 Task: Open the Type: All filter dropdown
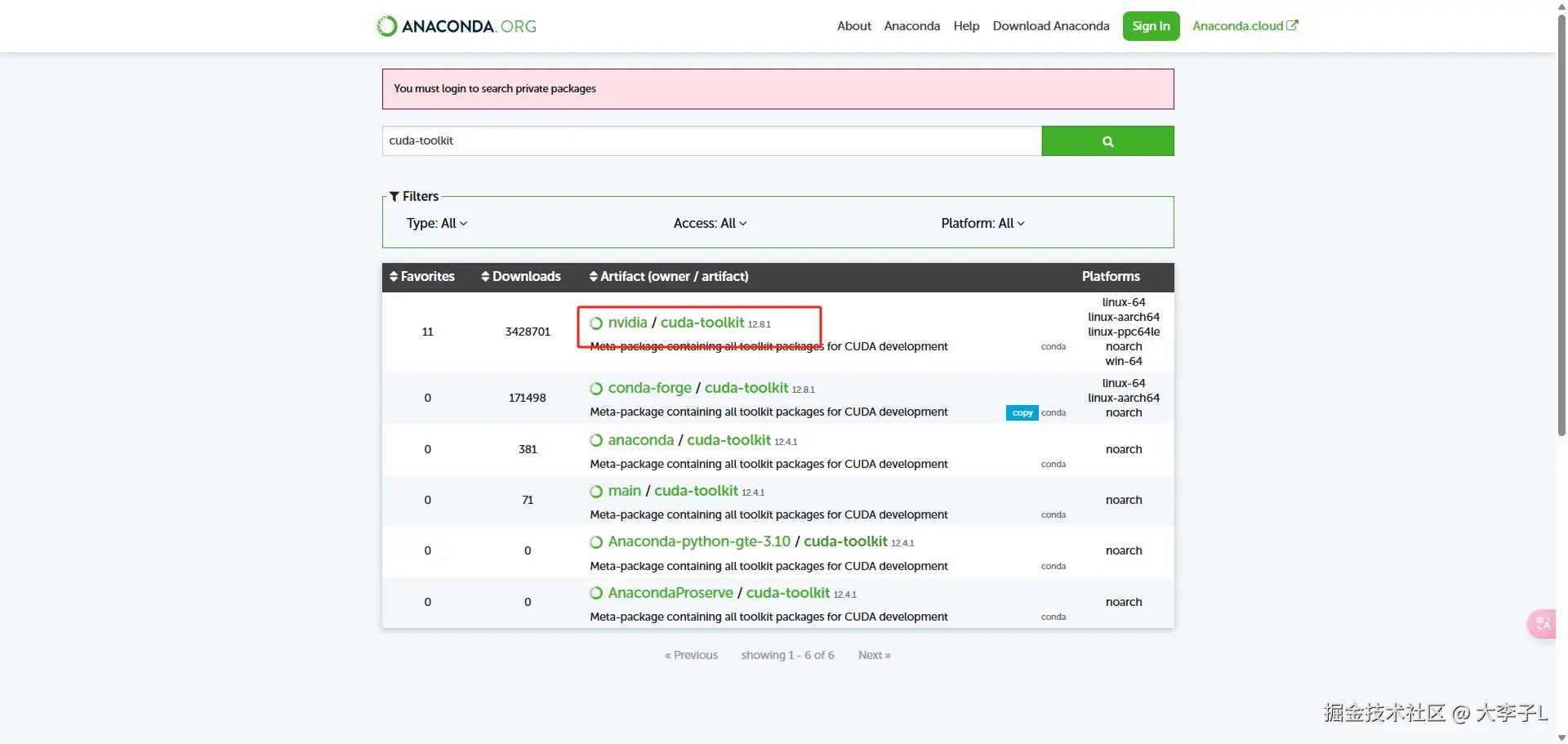point(437,223)
